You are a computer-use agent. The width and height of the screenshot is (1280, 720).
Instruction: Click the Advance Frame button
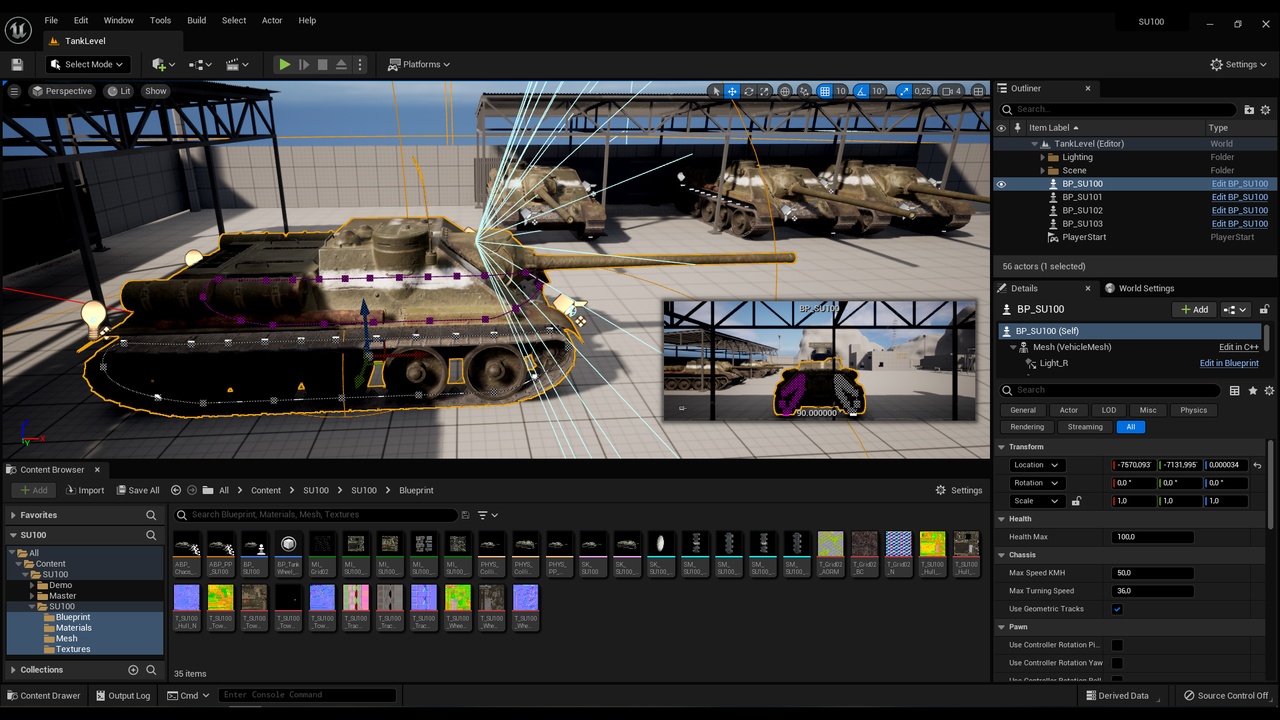[x=304, y=64]
